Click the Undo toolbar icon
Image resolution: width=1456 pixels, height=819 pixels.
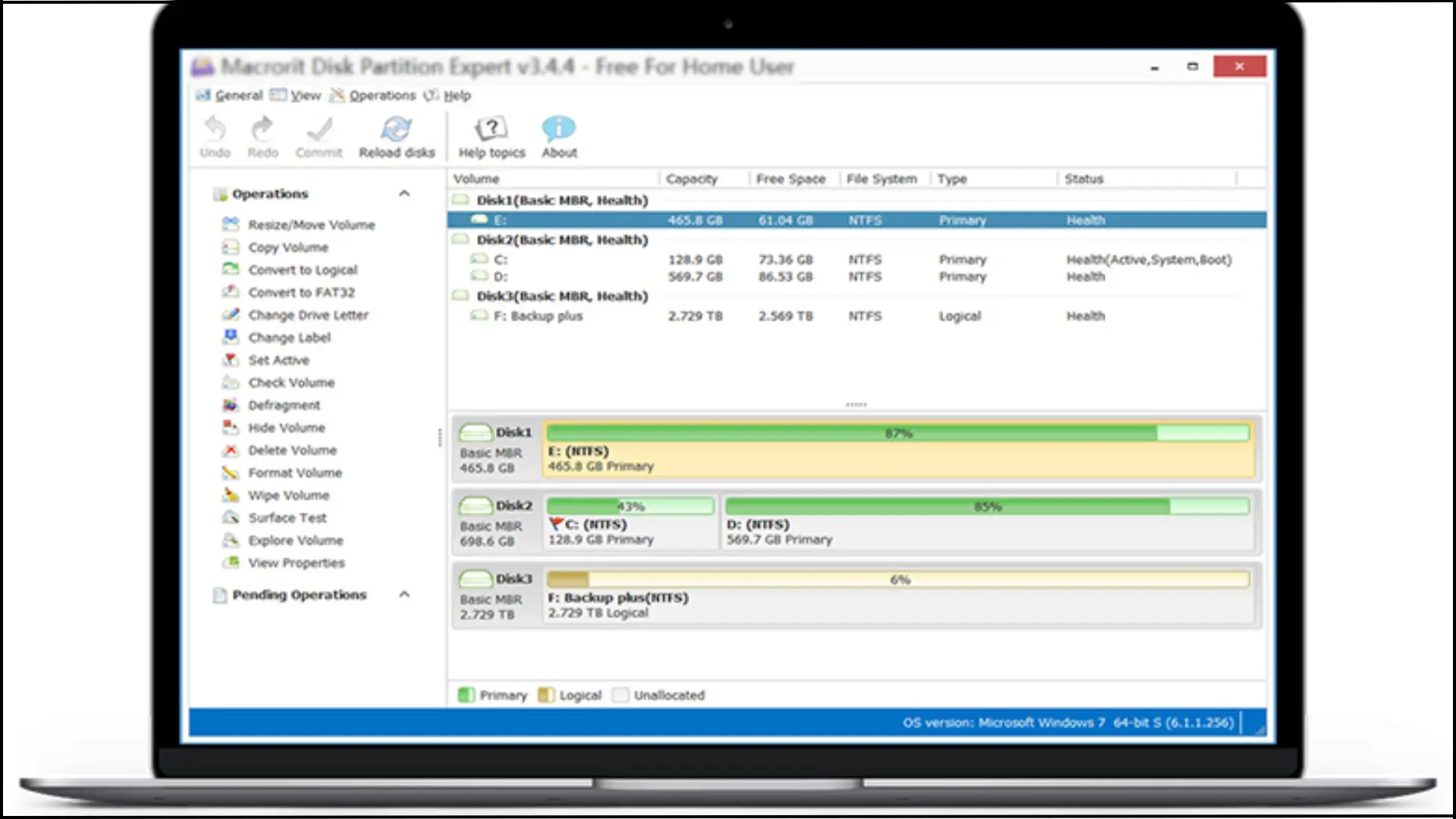(215, 136)
